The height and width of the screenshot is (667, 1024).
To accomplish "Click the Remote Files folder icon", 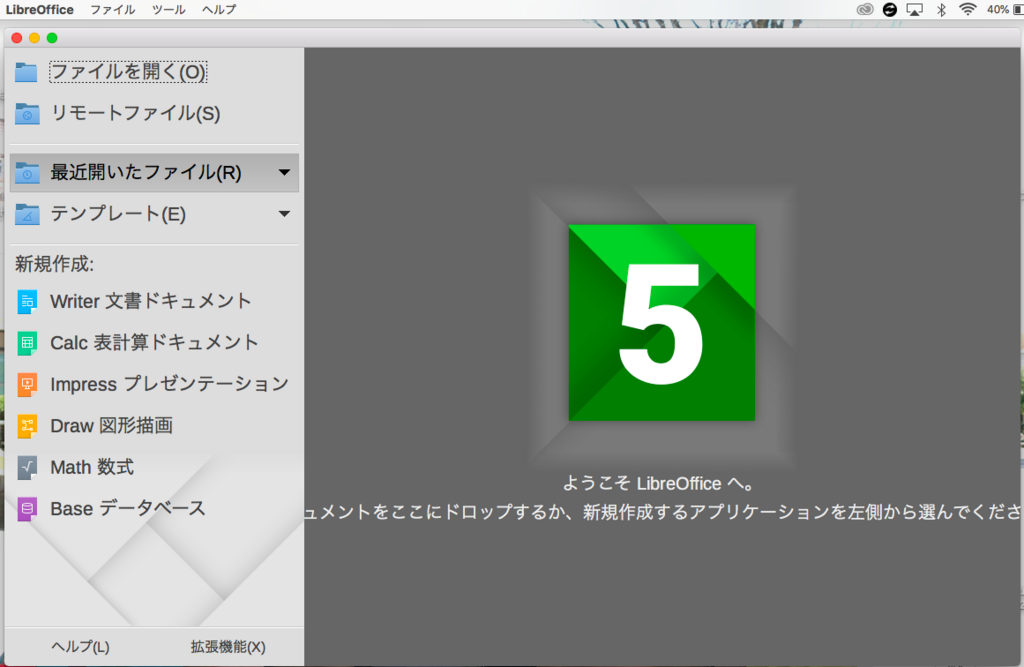I will tap(27, 114).
